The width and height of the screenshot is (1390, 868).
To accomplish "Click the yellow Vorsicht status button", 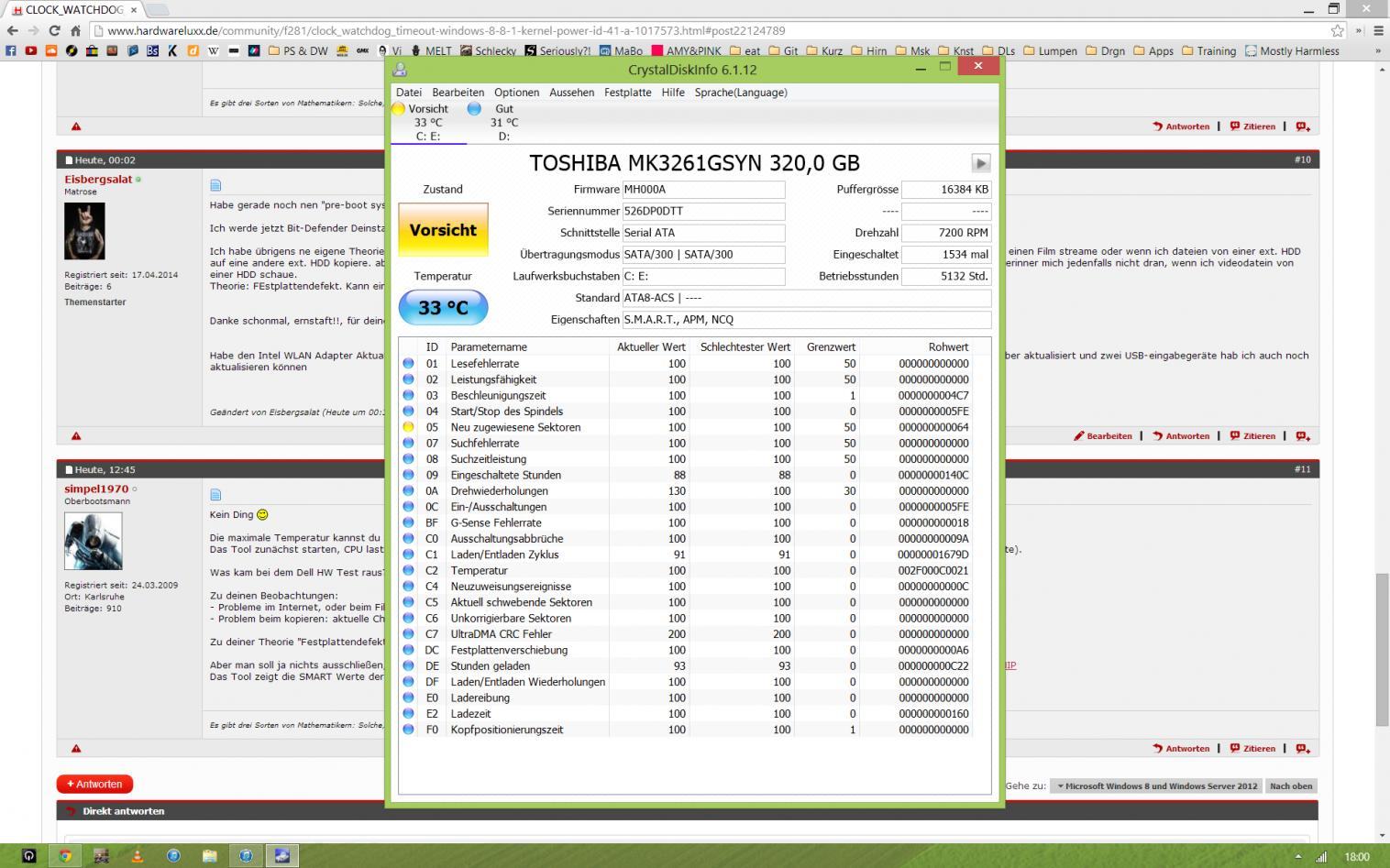I will (443, 230).
